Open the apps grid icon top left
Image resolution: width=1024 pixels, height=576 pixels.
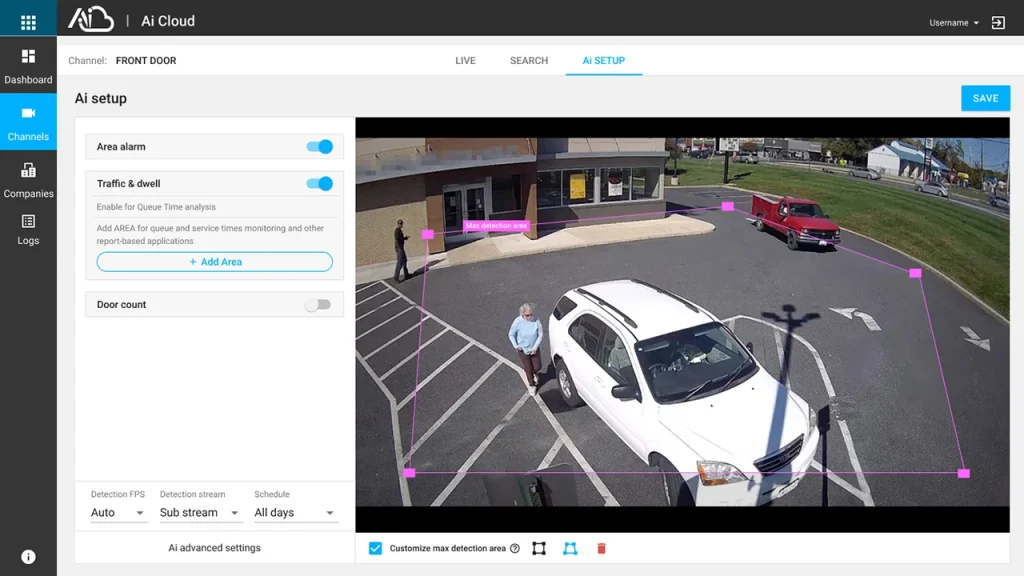(x=28, y=20)
